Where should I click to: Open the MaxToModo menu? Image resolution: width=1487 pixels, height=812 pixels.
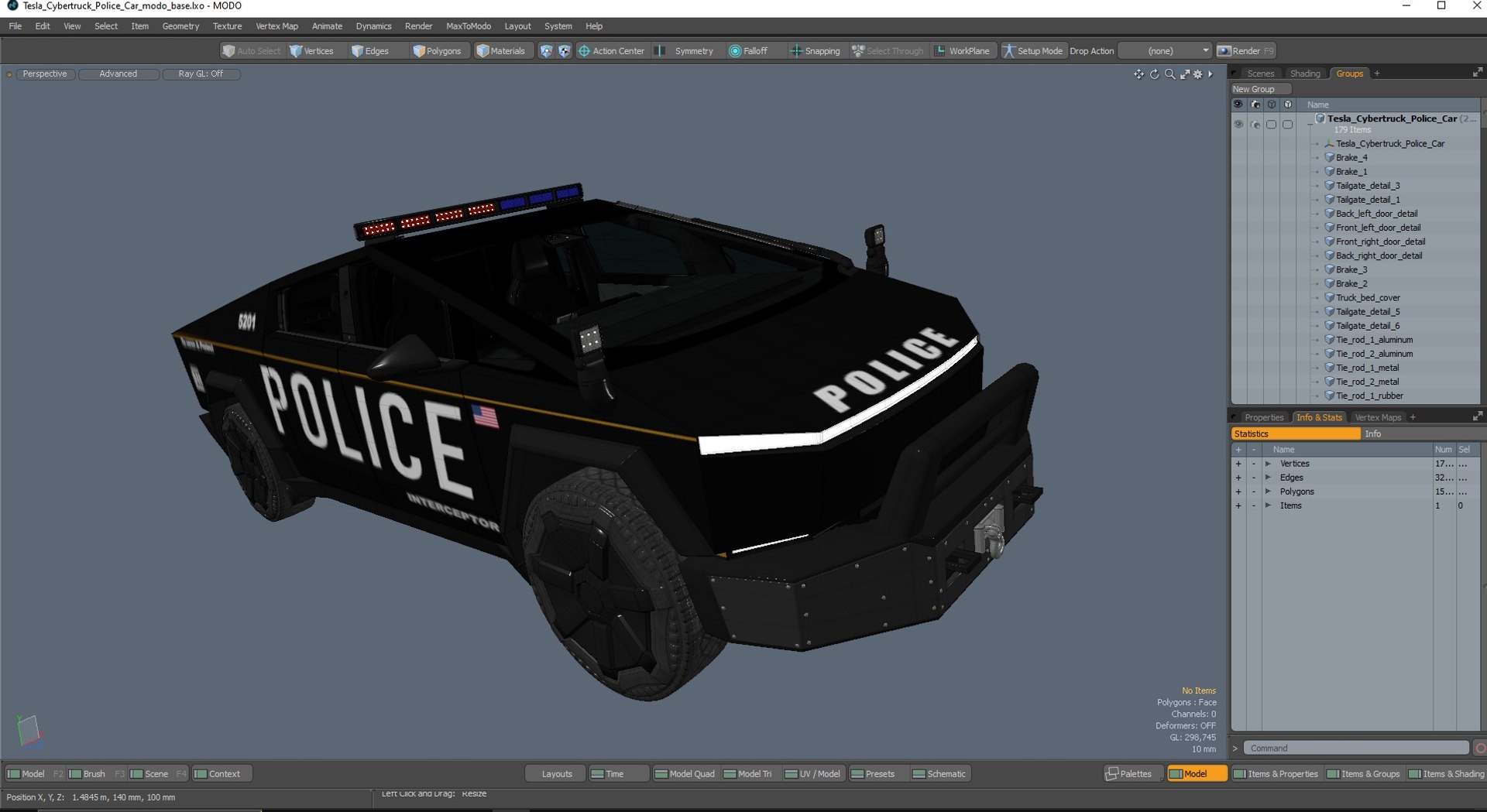point(468,26)
